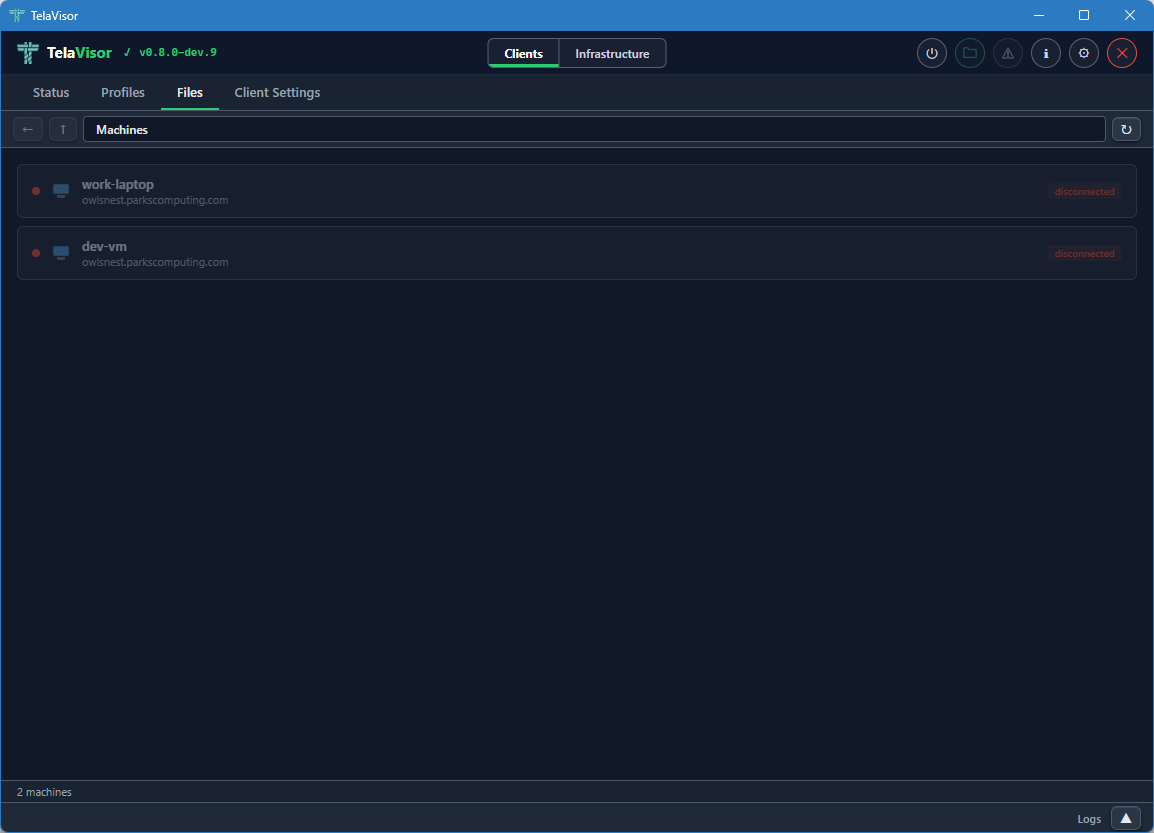
Task: Click the Machines path field
Action: click(594, 130)
